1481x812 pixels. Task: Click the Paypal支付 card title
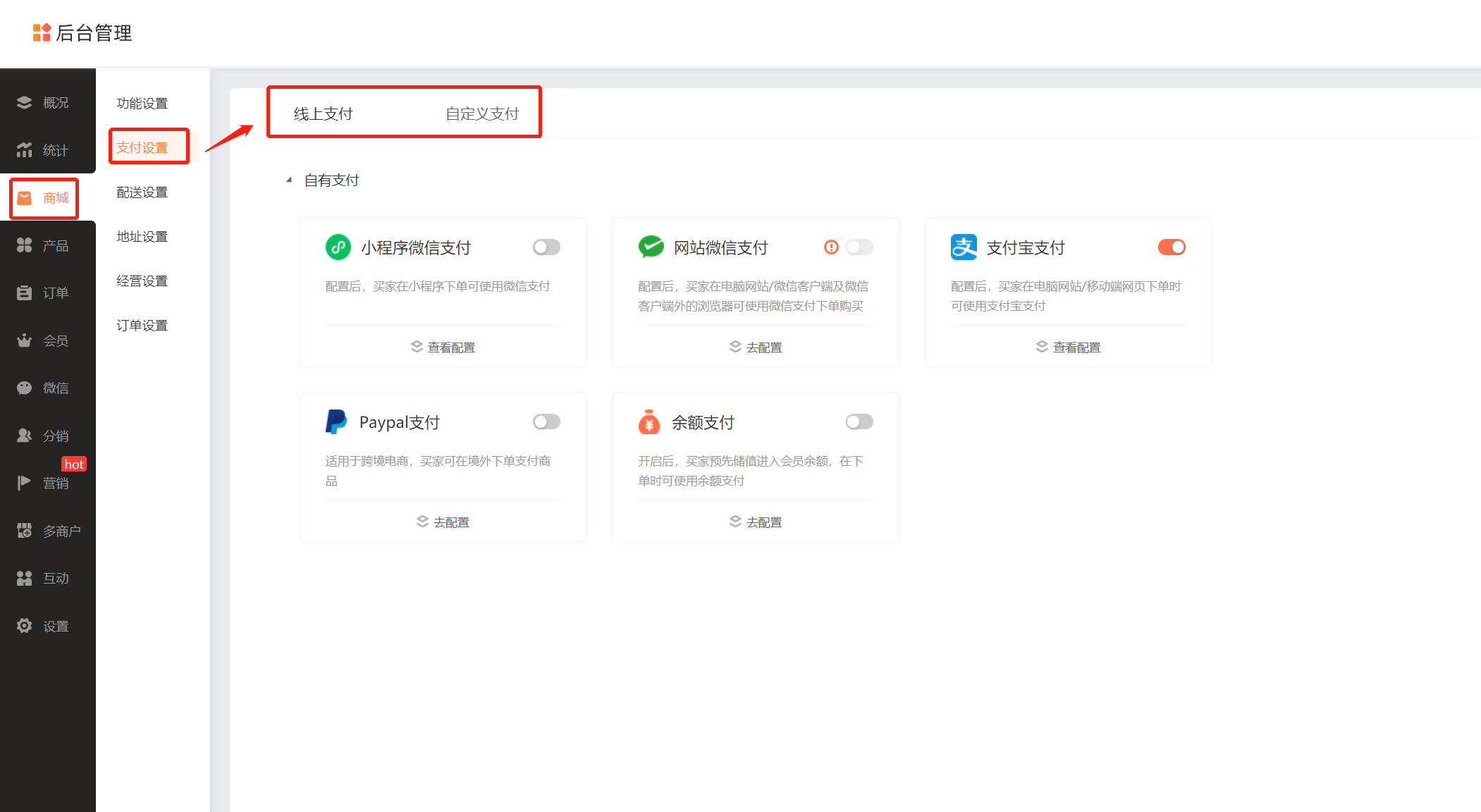click(x=400, y=422)
